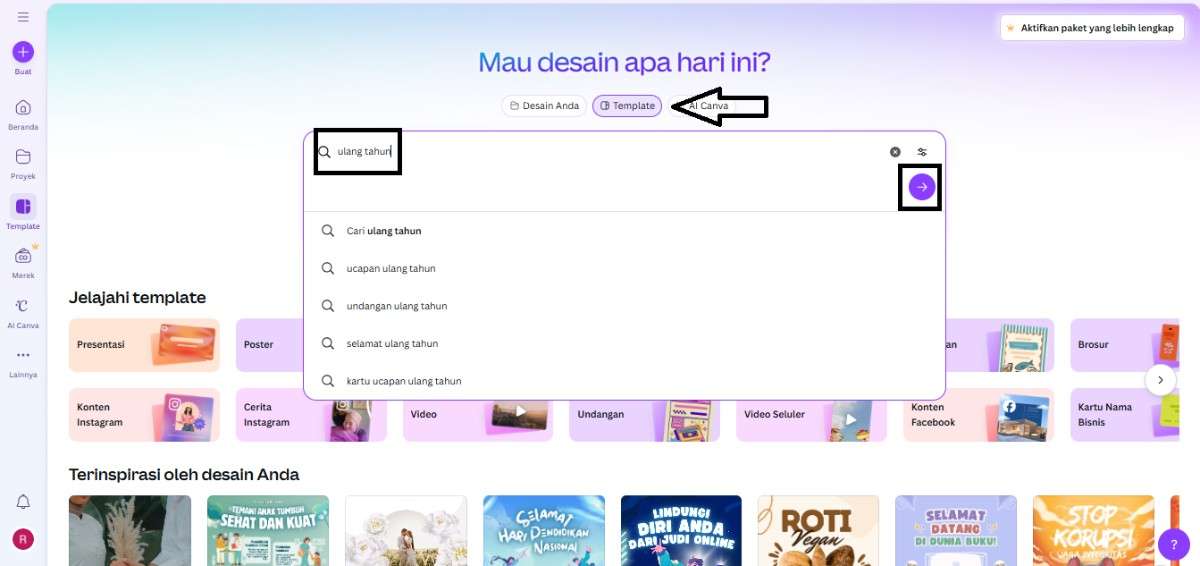
Task: Open the notifications bell icon
Action: coord(23,502)
